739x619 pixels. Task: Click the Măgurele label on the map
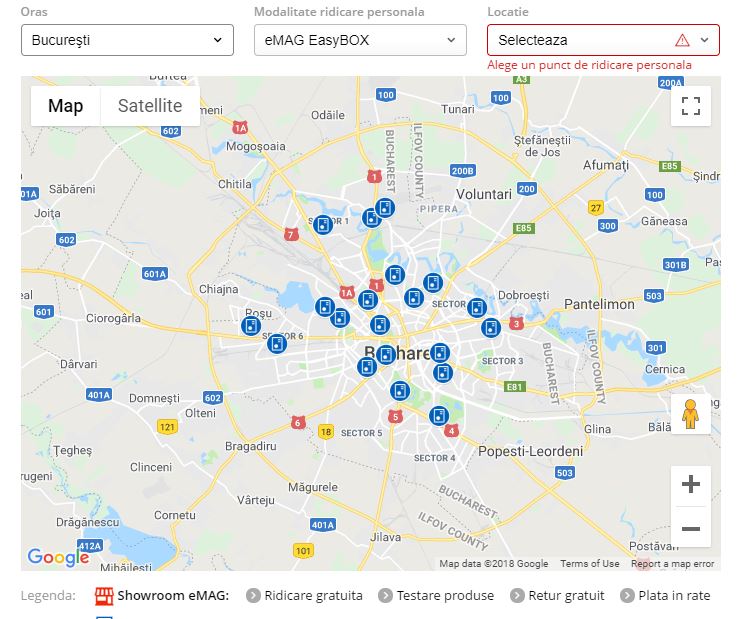313,487
